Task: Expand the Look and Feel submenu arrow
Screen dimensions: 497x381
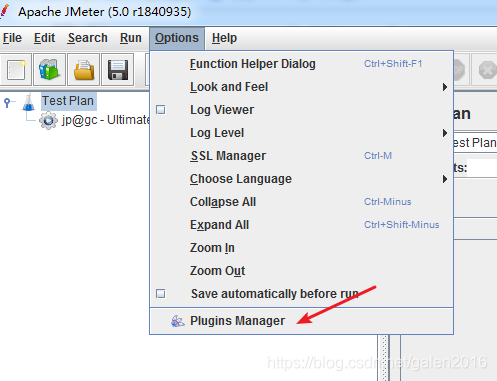Action: coord(445,87)
